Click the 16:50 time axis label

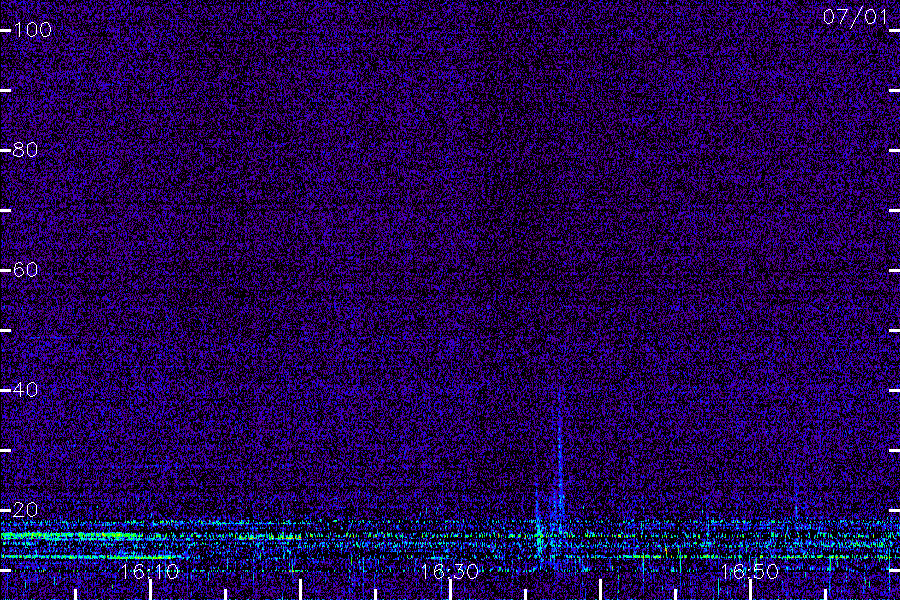(x=750, y=572)
